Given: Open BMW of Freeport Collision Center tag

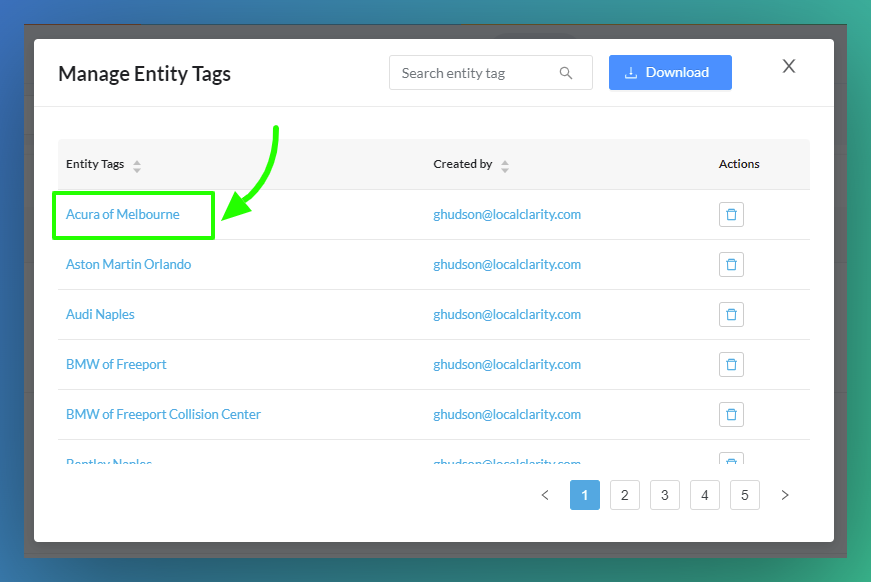Looking at the screenshot, I should click(163, 414).
